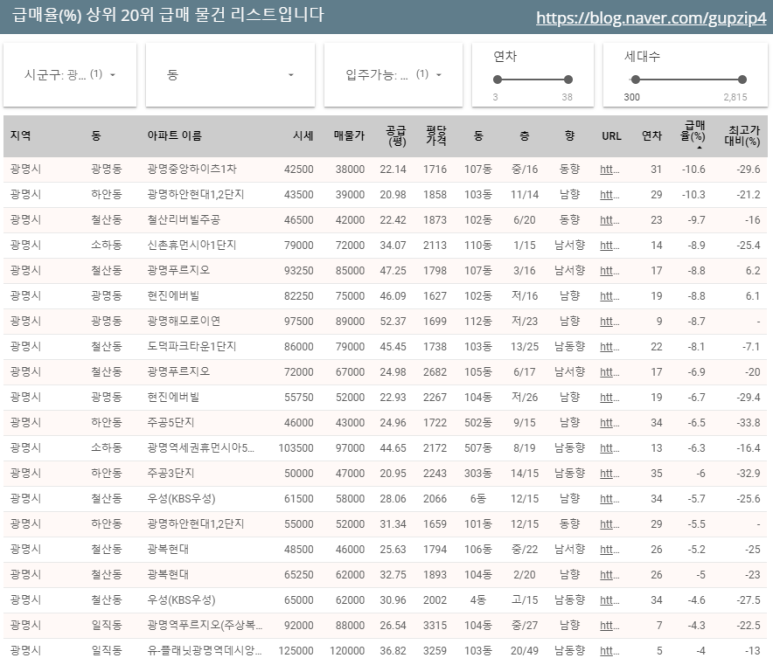Click the 평당 가격 value 2682
This screenshot has width=773, height=665.
coord(435,372)
